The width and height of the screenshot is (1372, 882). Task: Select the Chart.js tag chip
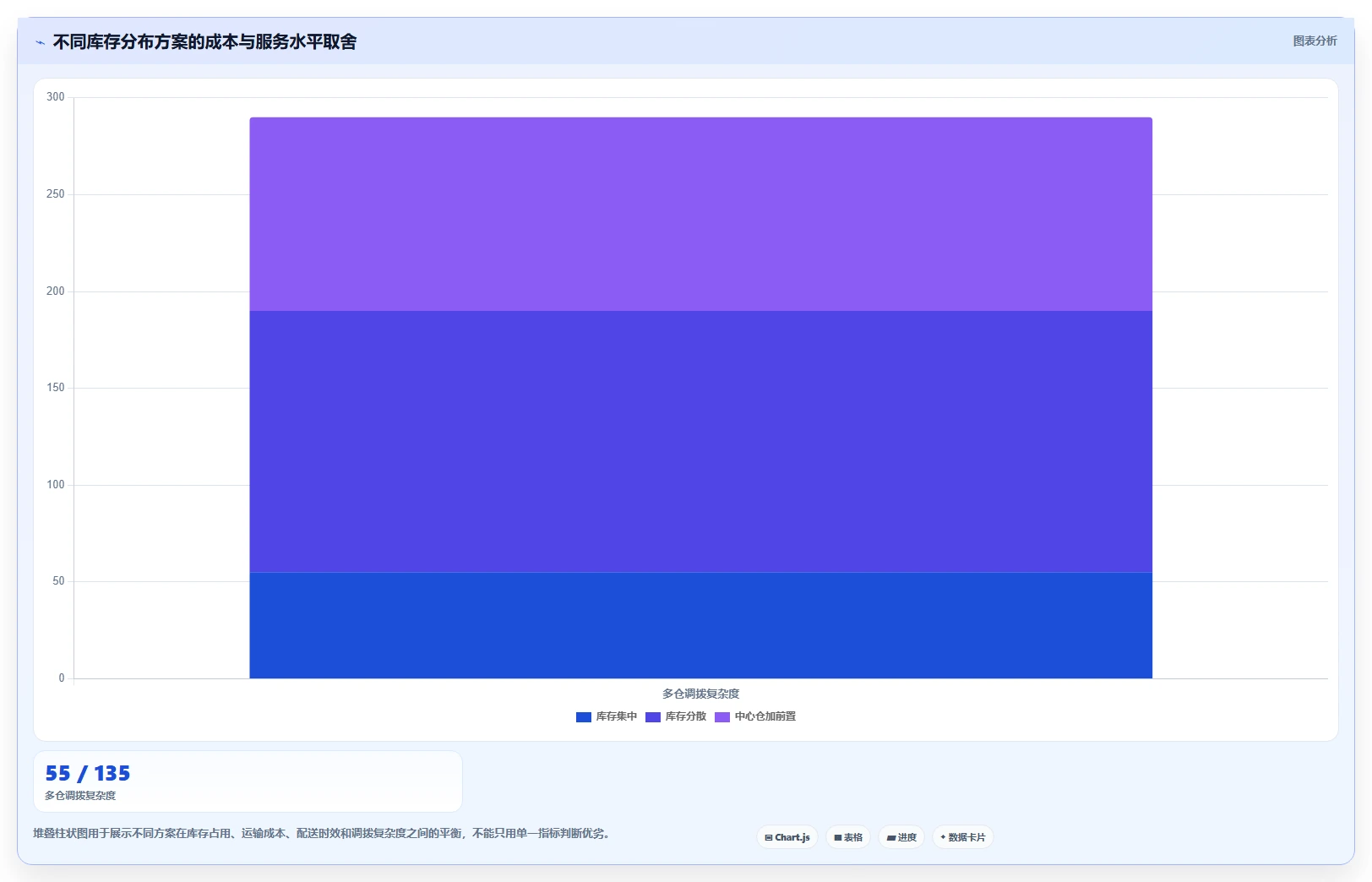(787, 837)
